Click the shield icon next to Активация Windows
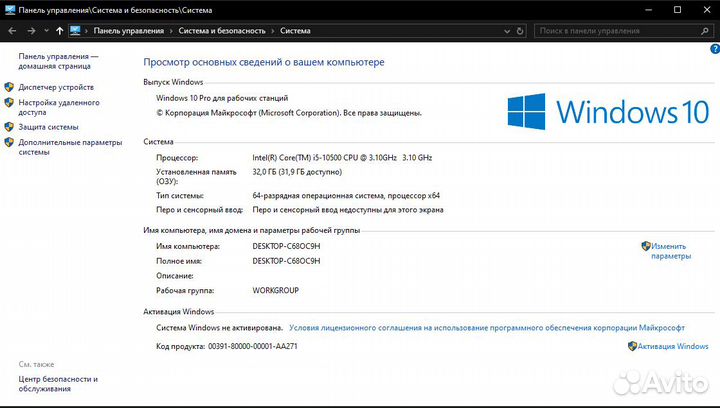 coord(632,346)
